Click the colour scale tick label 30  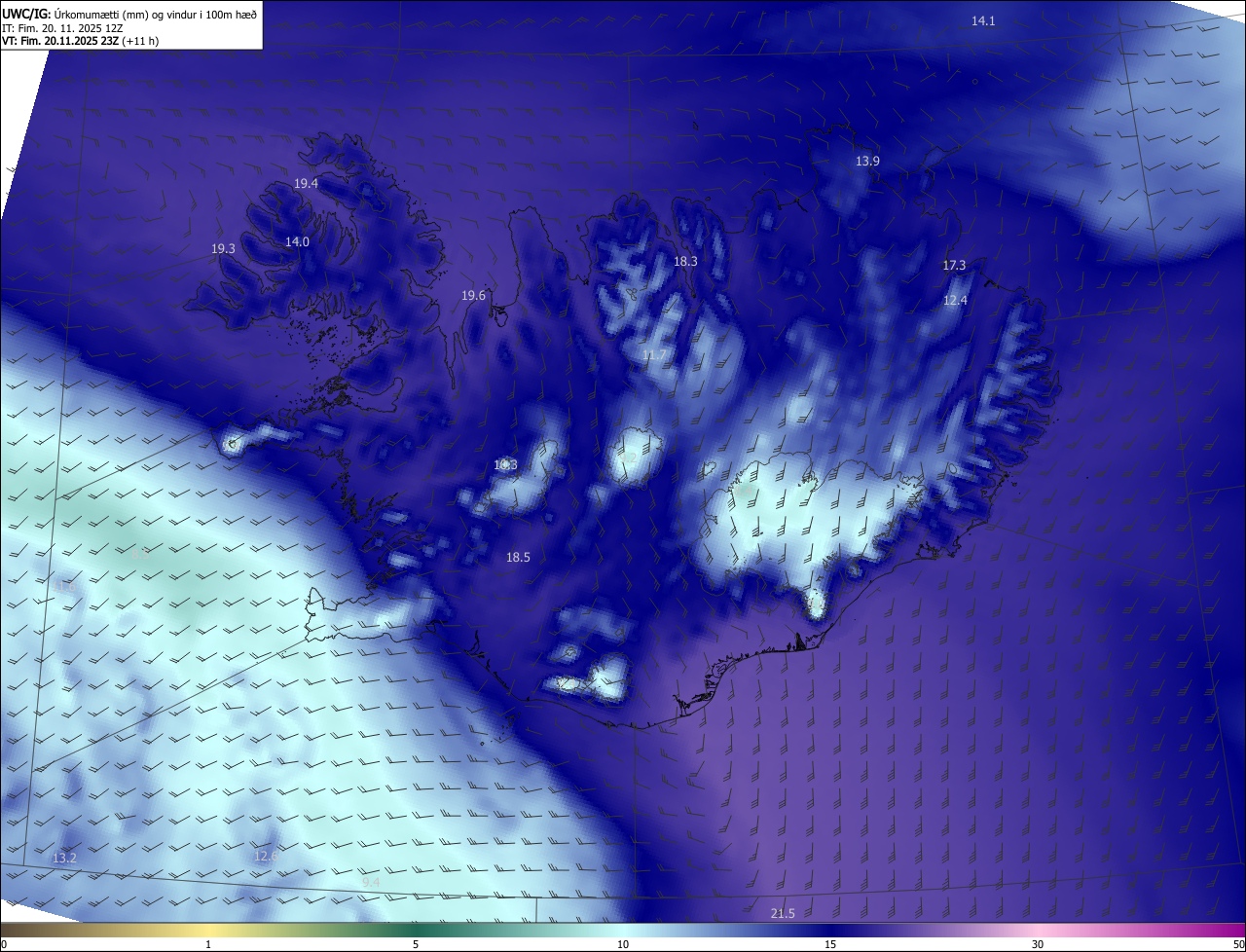pyautogui.click(x=1038, y=944)
